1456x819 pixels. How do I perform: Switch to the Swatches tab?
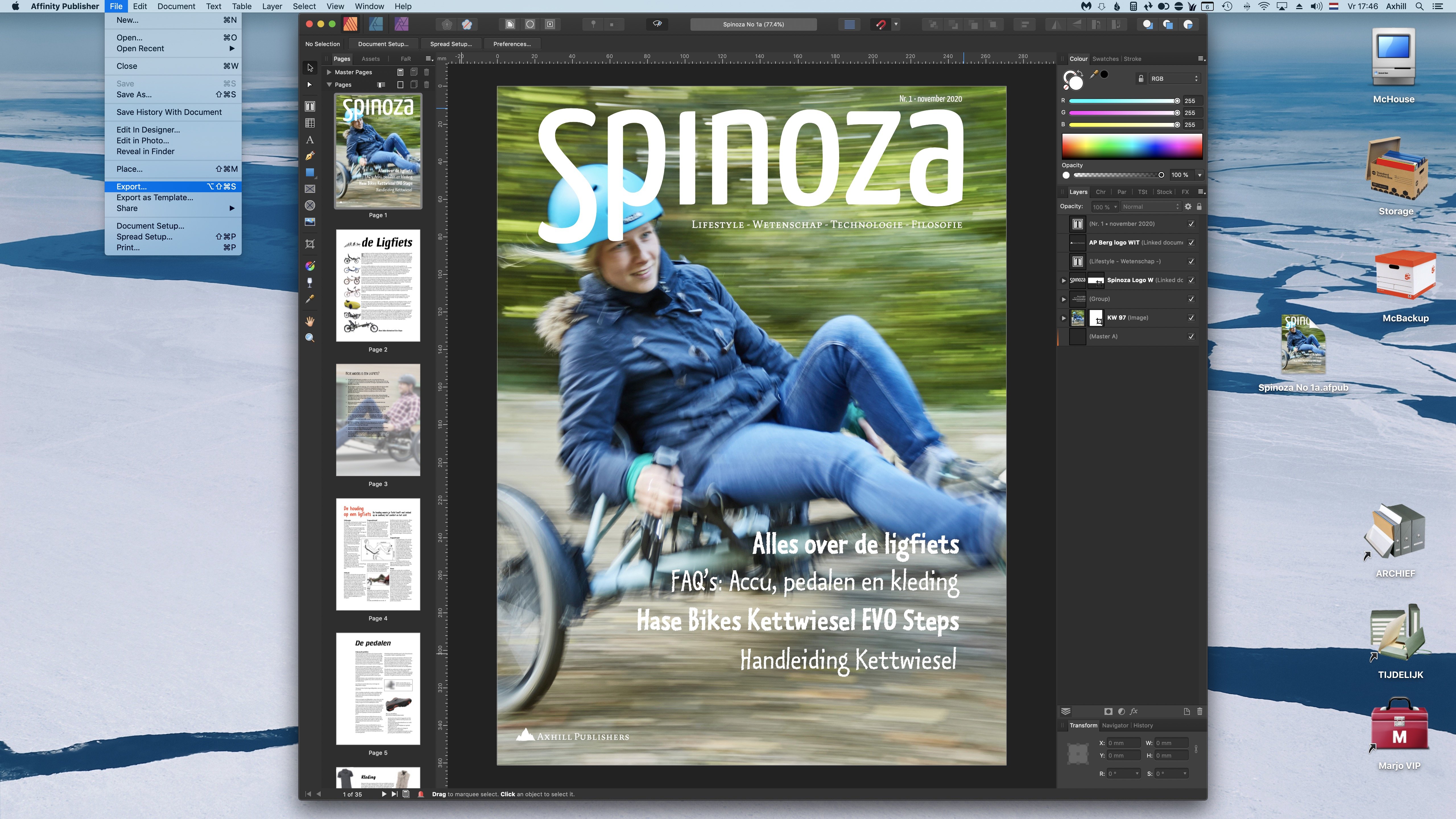[x=1105, y=59]
